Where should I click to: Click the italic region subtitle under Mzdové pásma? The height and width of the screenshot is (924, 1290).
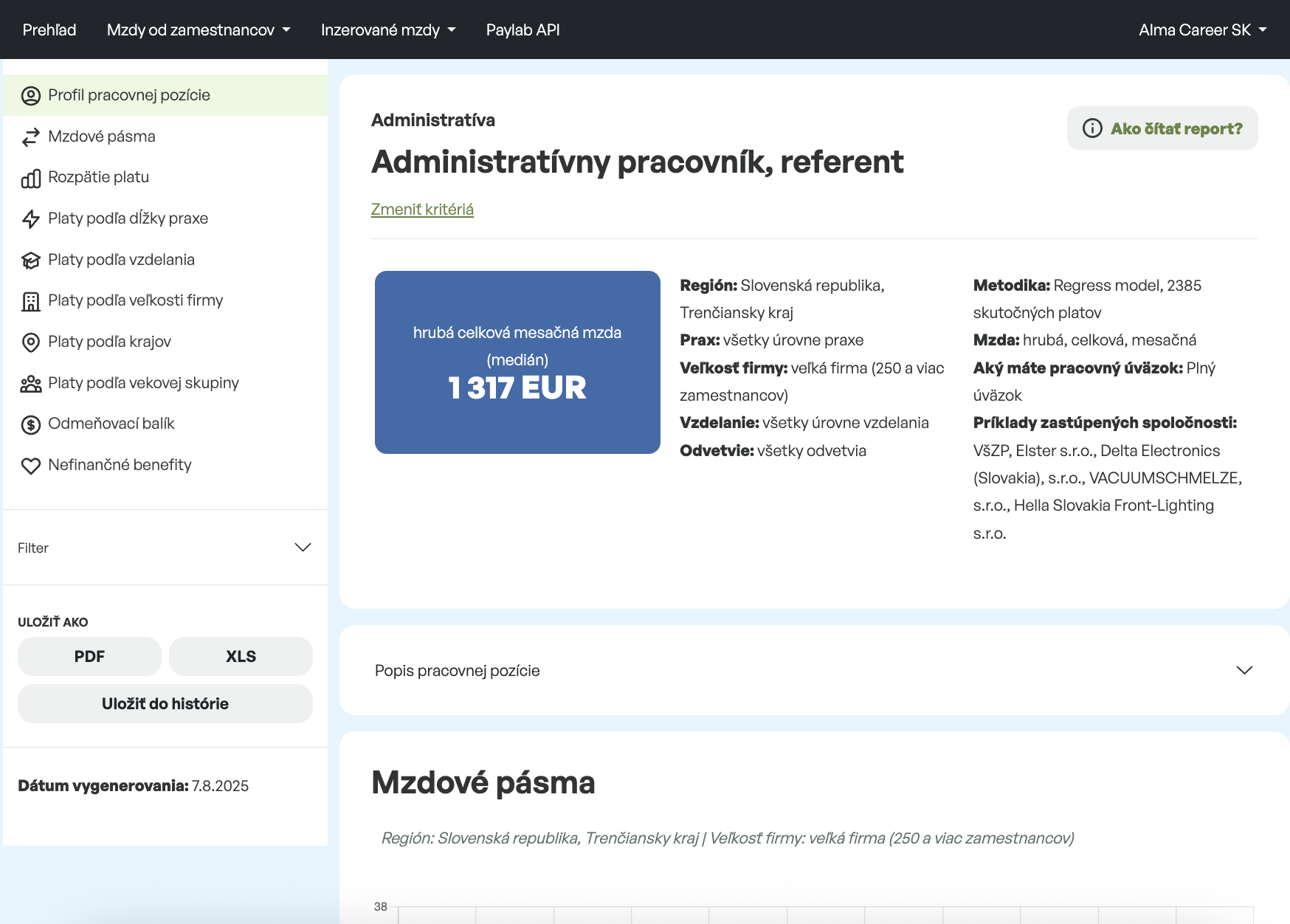coord(728,838)
